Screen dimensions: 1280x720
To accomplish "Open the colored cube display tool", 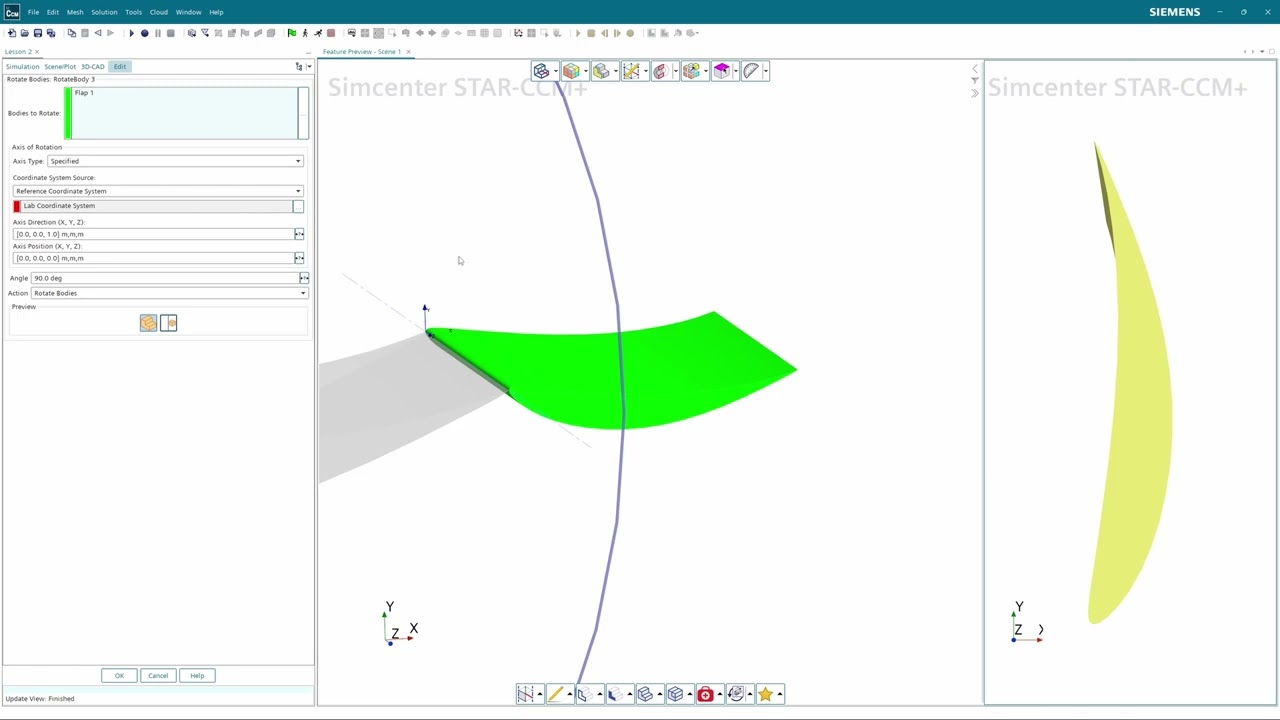I will (x=571, y=71).
